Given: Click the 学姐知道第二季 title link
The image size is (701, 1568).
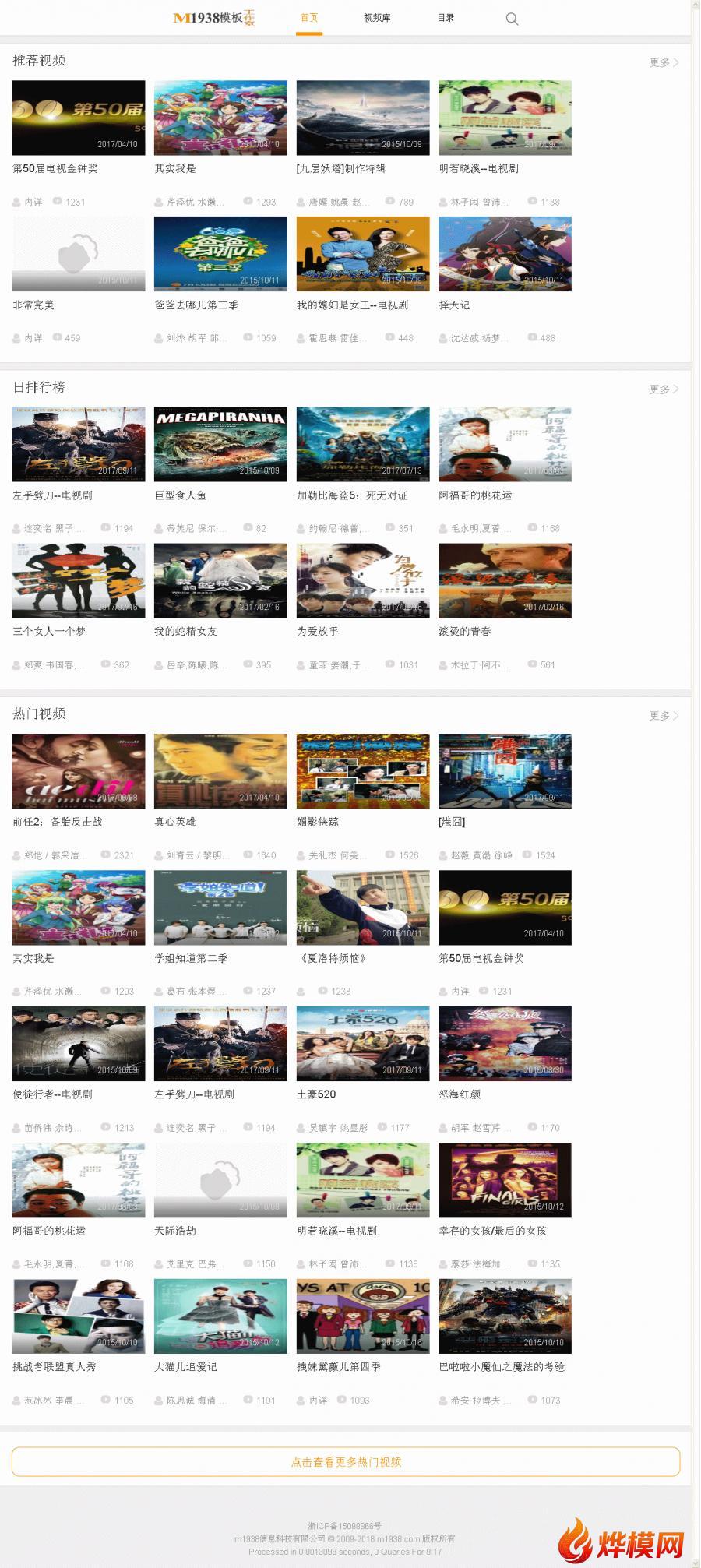Looking at the screenshot, I should tap(191, 958).
